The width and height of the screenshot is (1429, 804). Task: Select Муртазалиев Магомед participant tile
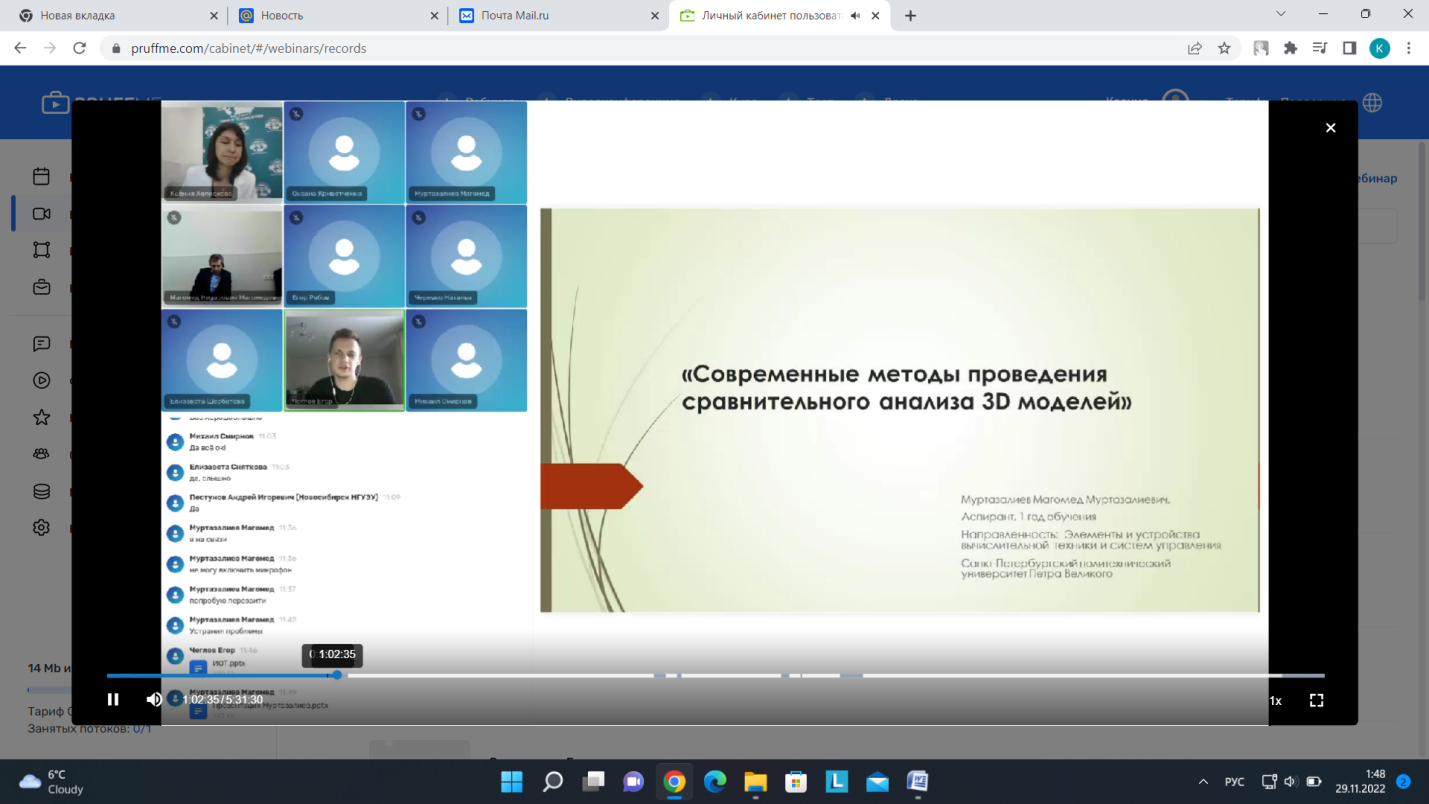tap(466, 152)
